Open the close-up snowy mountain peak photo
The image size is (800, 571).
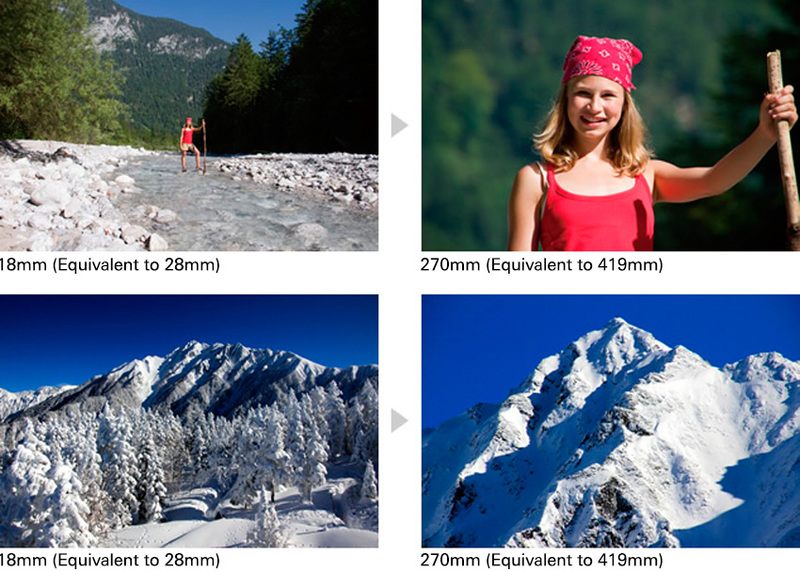pyautogui.click(x=611, y=421)
